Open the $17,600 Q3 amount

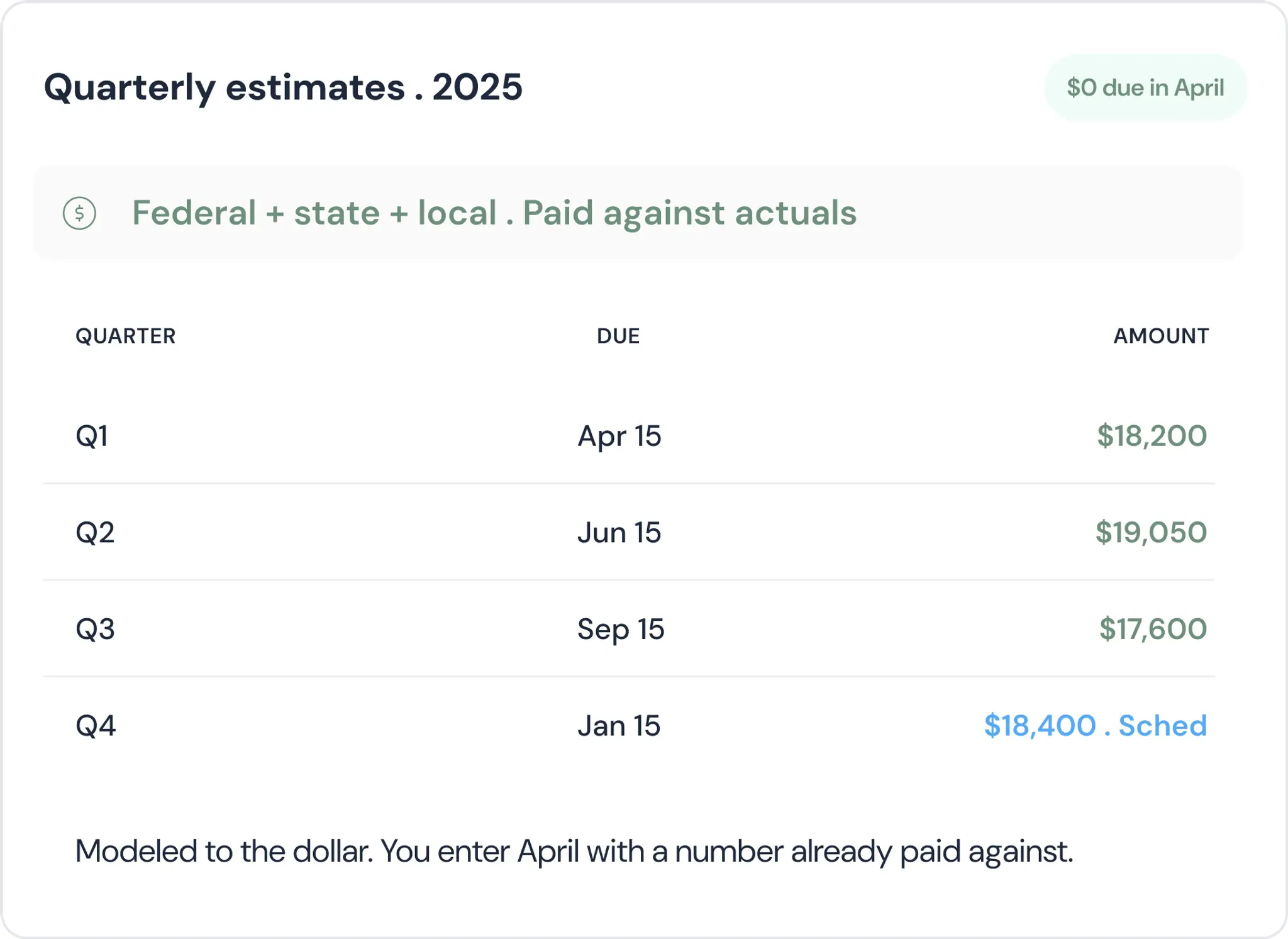point(1153,629)
